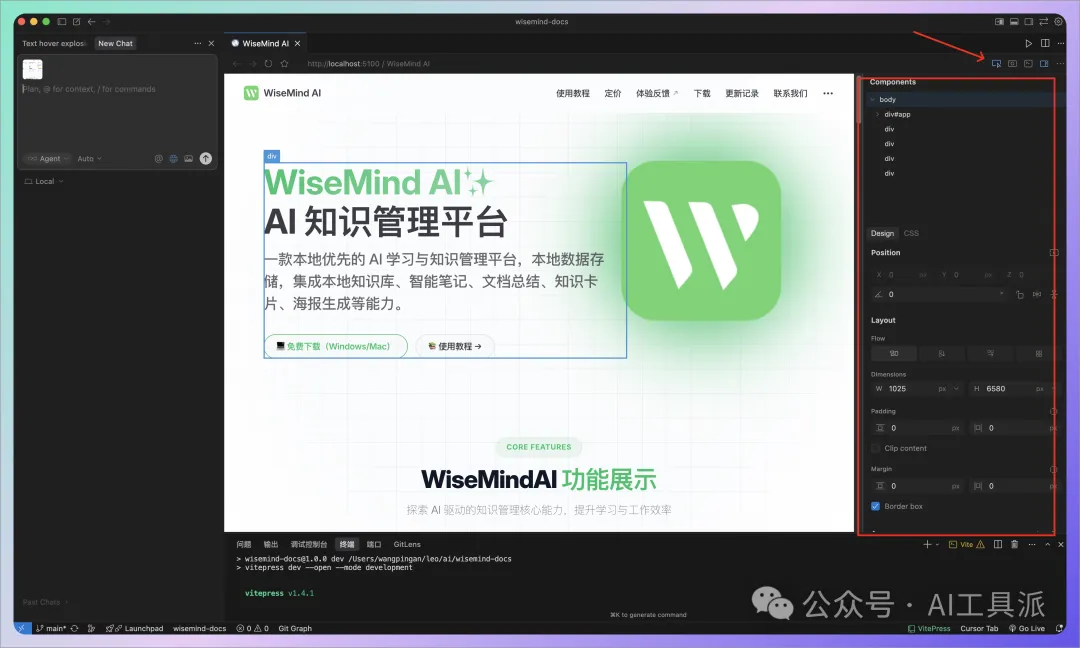Expand the div#app tree node
The image size is (1080, 648).
(878, 114)
